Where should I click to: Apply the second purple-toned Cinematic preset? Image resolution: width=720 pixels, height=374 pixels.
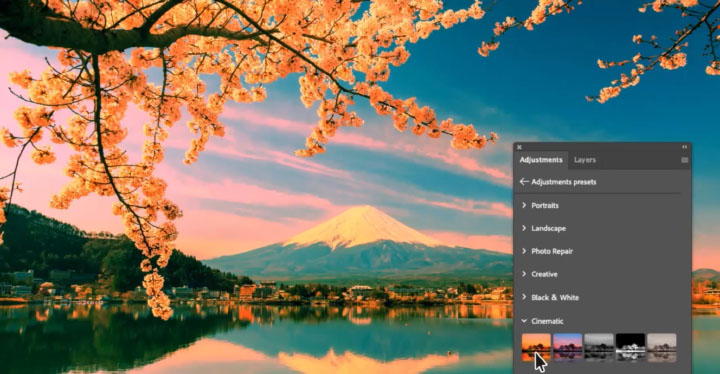(568, 347)
